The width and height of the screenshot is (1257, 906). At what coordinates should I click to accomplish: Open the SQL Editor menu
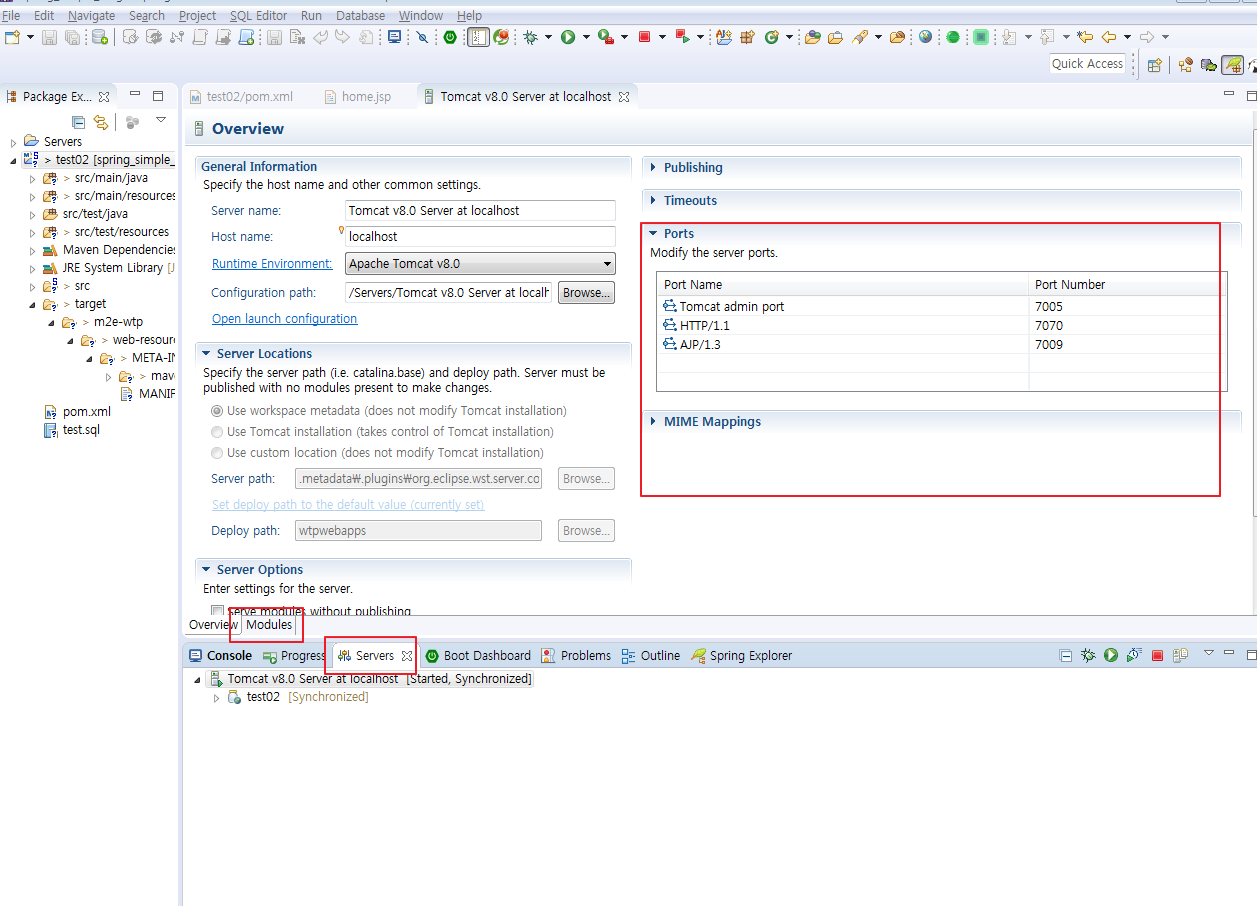[258, 15]
